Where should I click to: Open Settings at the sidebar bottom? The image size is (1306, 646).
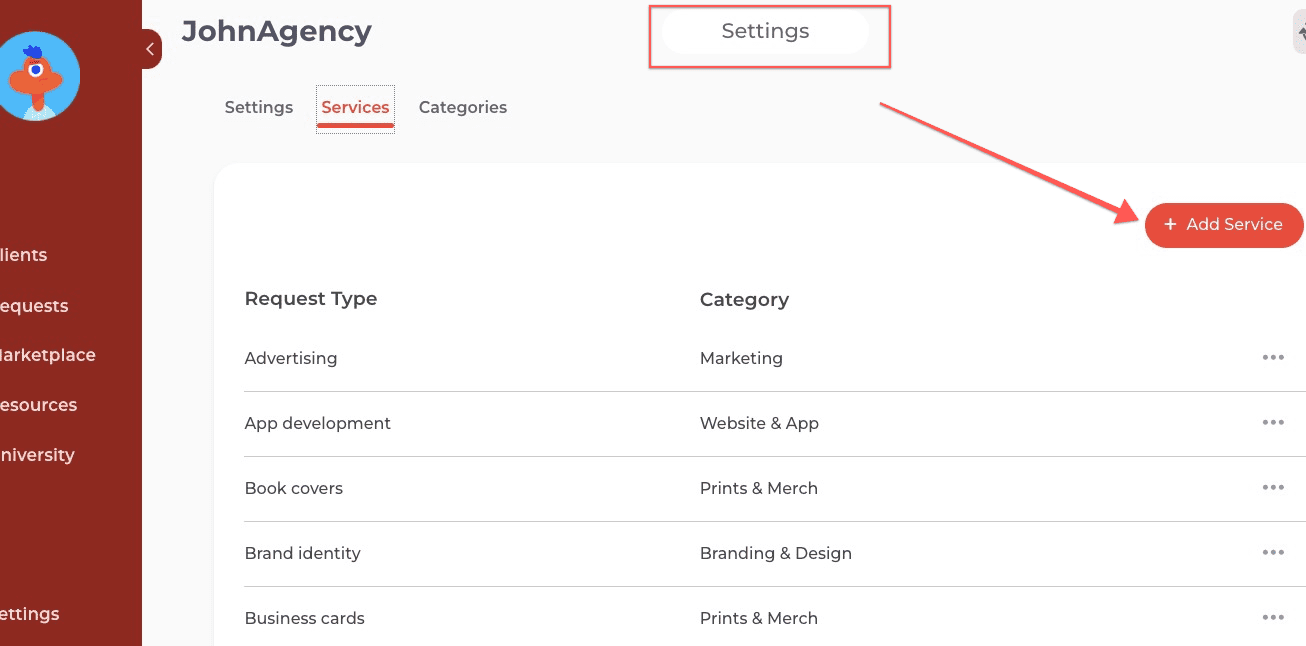(30, 614)
